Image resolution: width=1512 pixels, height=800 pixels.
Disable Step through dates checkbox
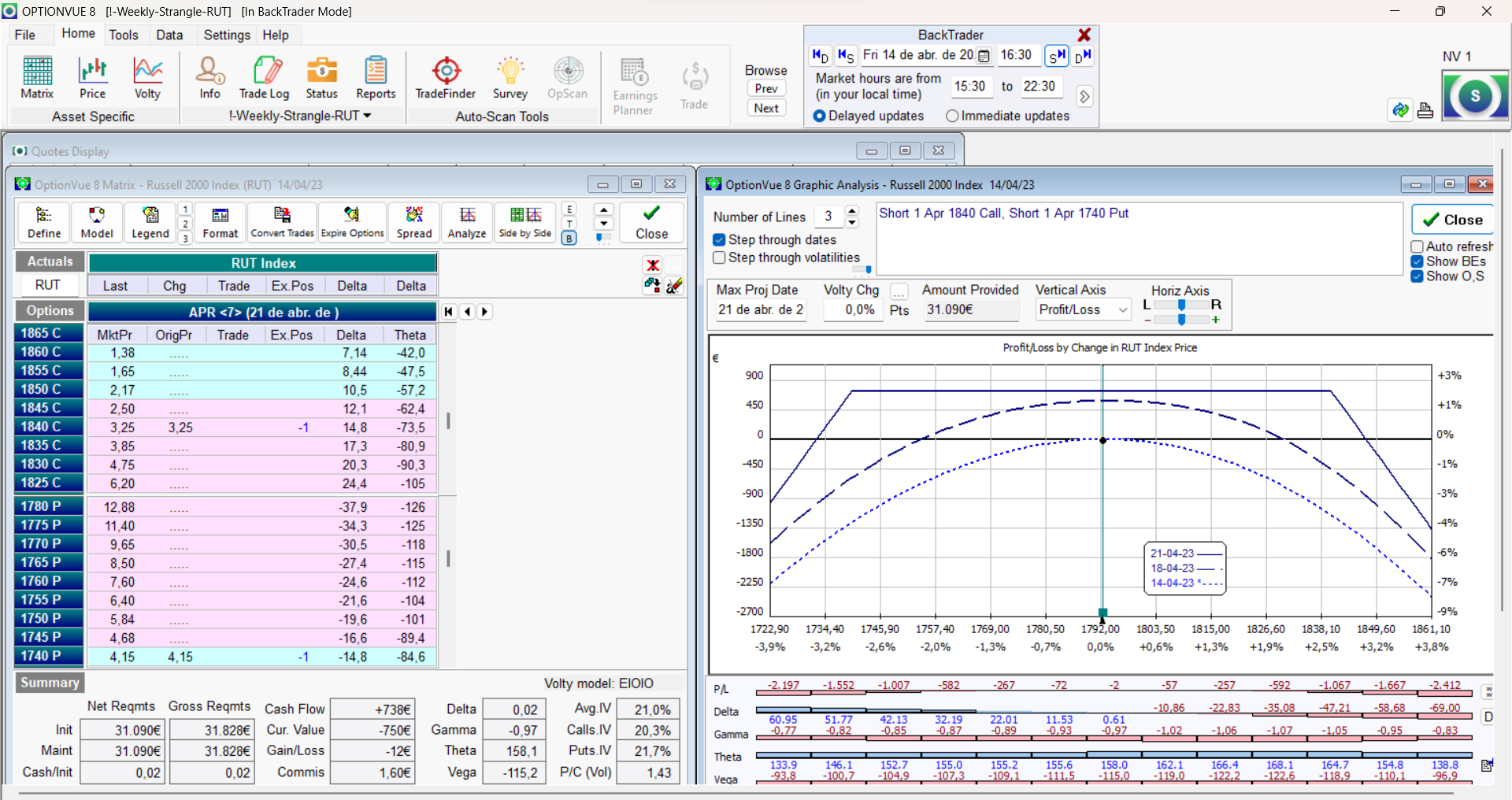click(719, 240)
